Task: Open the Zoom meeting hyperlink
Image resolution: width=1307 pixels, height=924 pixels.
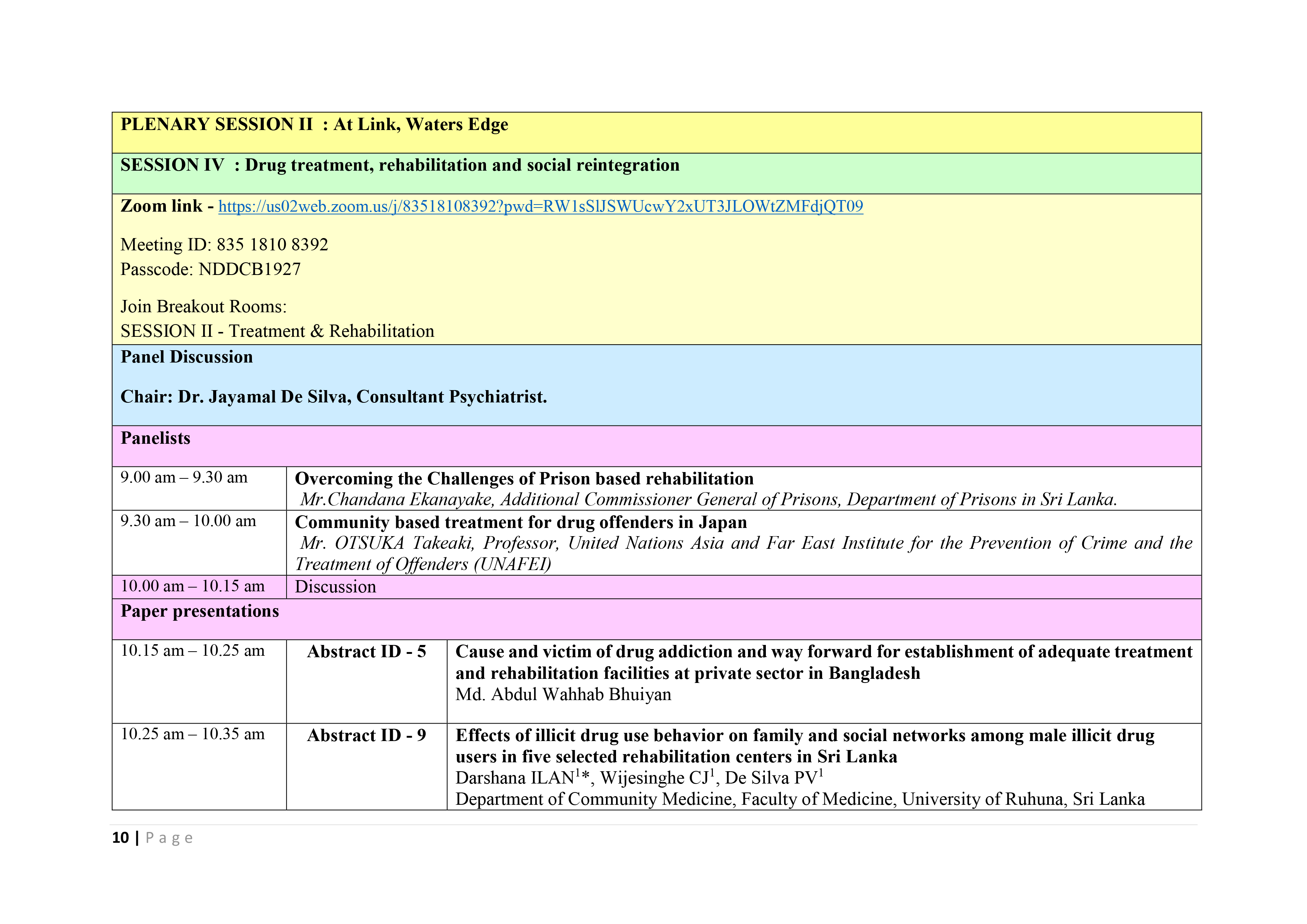Action: (x=540, y=206)
